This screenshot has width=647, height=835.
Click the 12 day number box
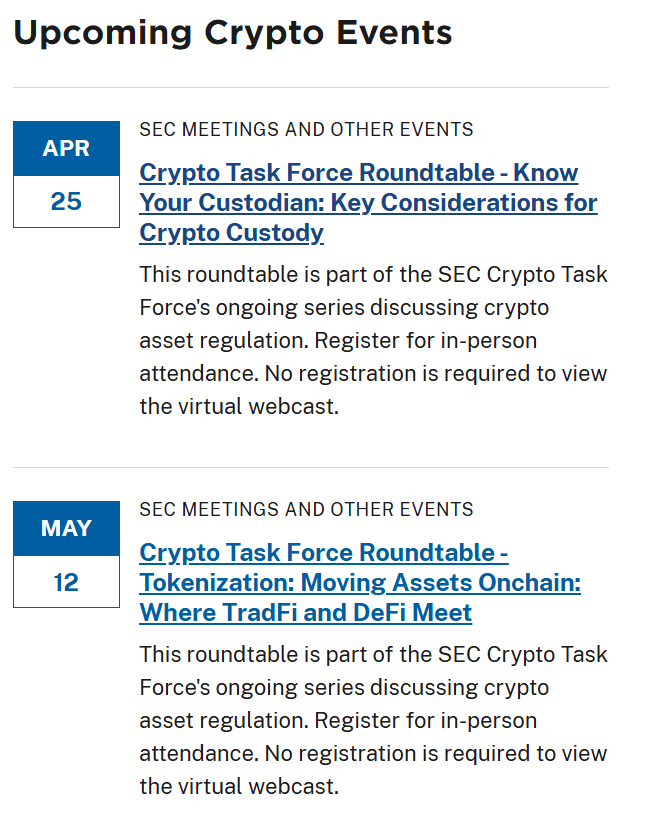click(66, 582)
